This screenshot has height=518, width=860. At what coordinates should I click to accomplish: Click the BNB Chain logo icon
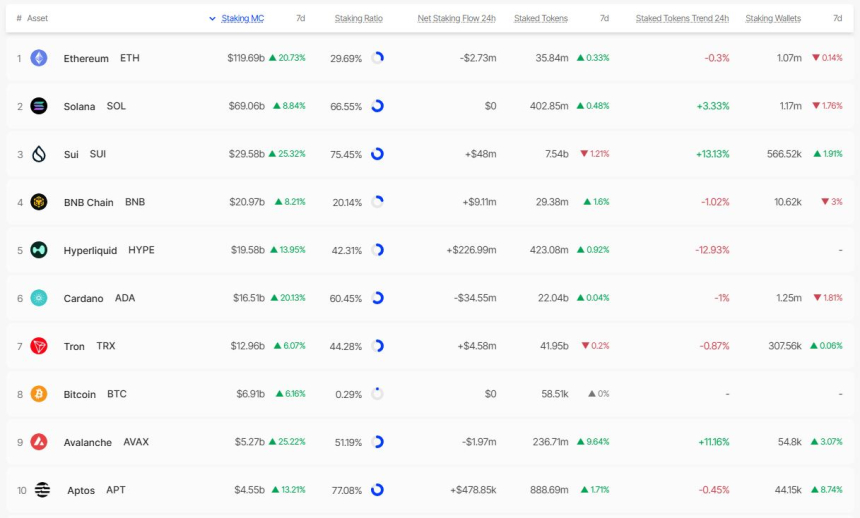(x=39, y=202)
